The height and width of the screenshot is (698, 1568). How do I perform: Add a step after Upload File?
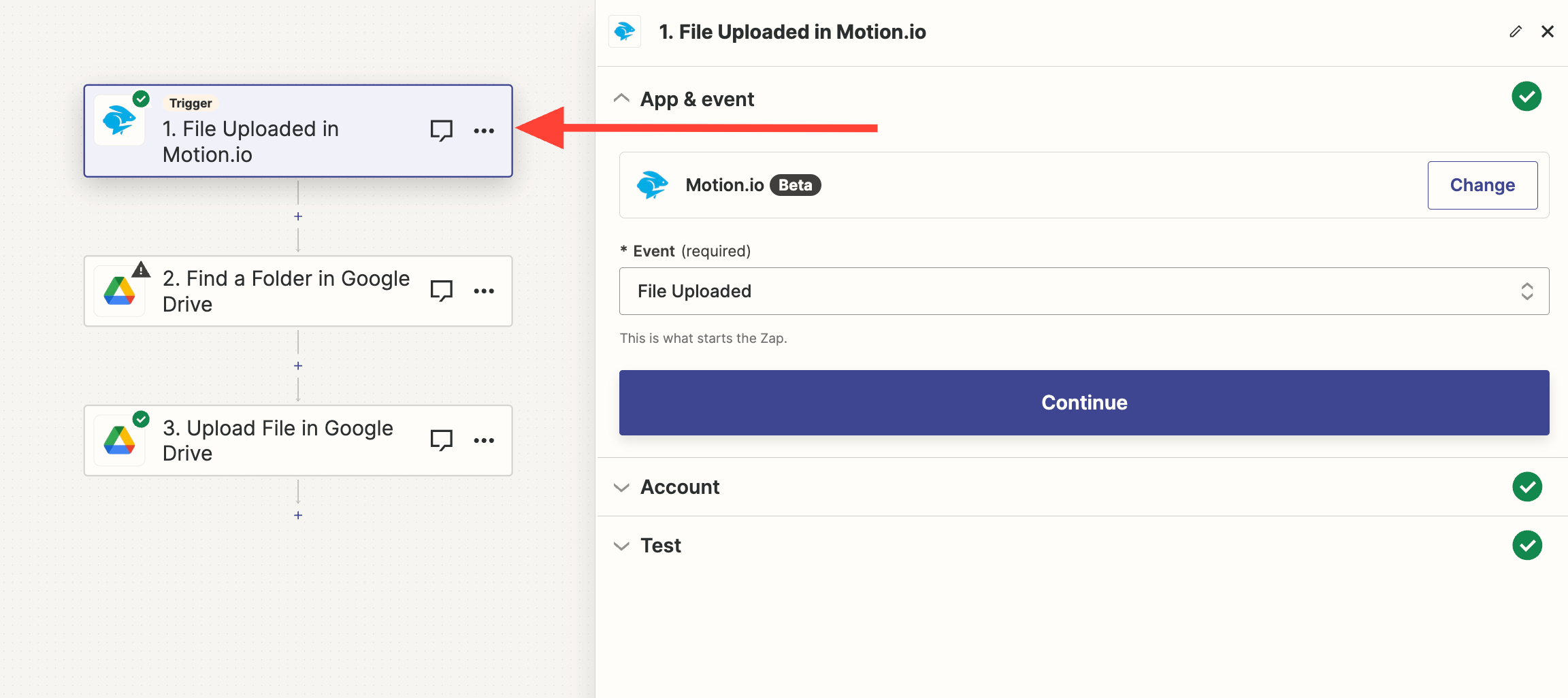pyautogui.click(x=298, y=516)
